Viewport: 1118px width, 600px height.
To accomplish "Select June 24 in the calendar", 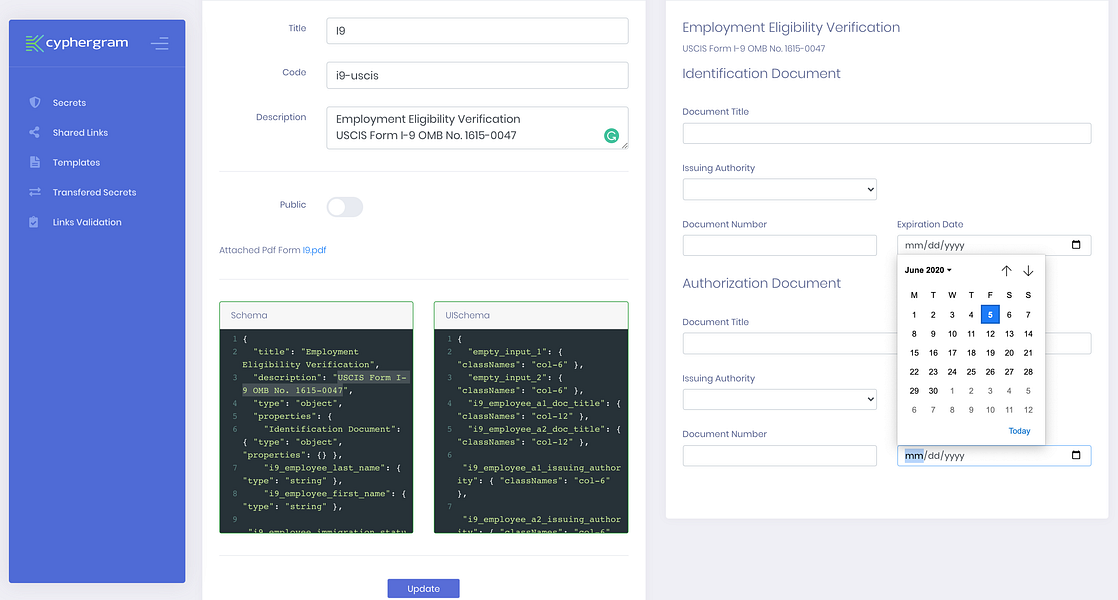I will (952, 372).
